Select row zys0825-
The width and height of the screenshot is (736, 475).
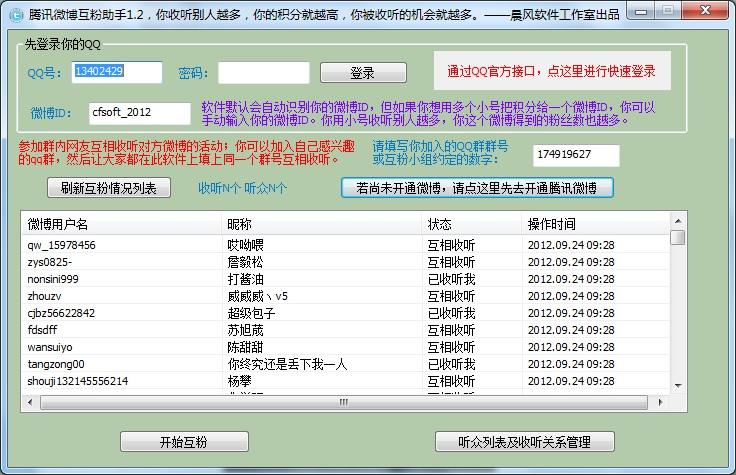click(x=345, y=262)
